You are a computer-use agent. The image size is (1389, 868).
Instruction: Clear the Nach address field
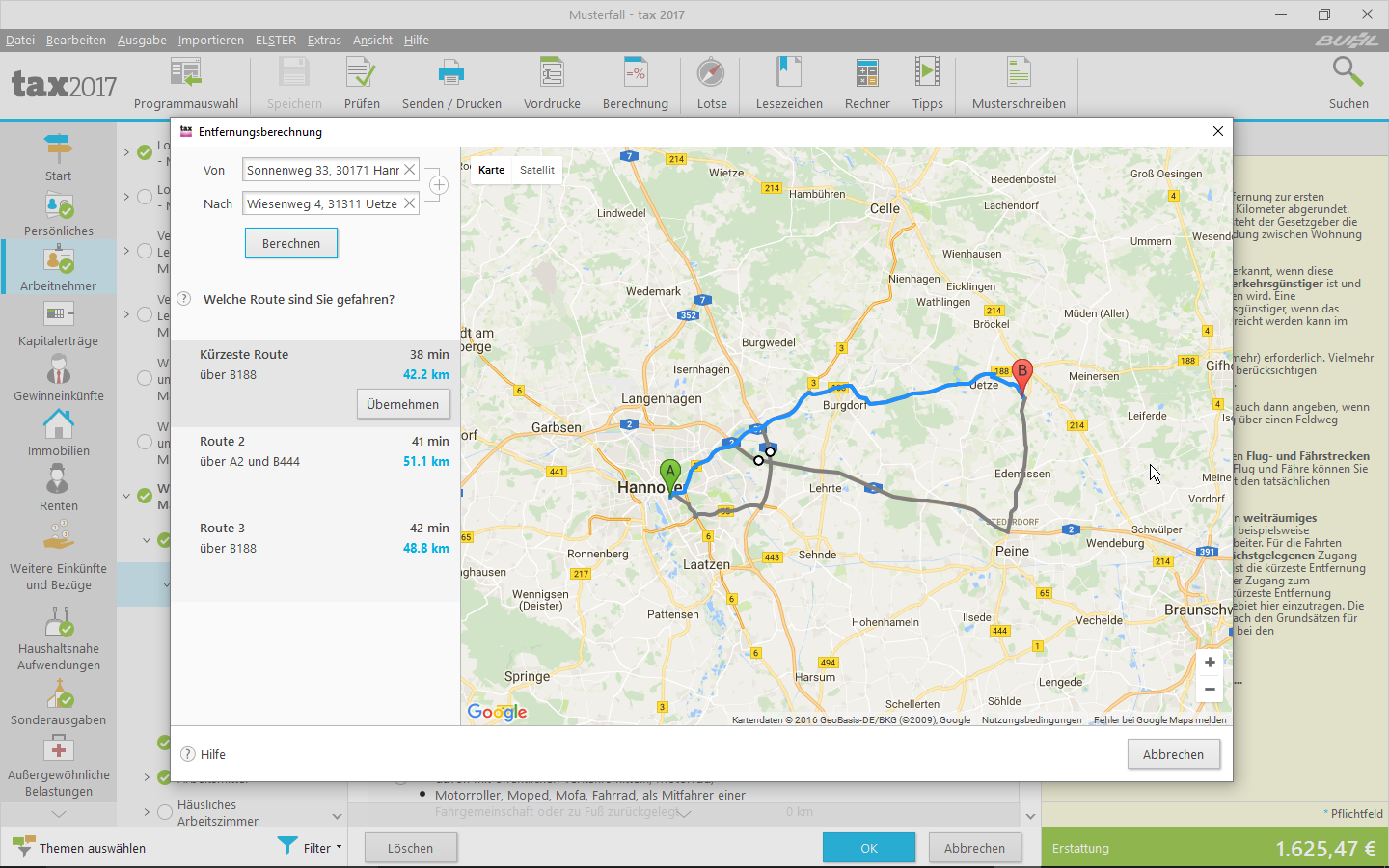[x=409, y=203]
